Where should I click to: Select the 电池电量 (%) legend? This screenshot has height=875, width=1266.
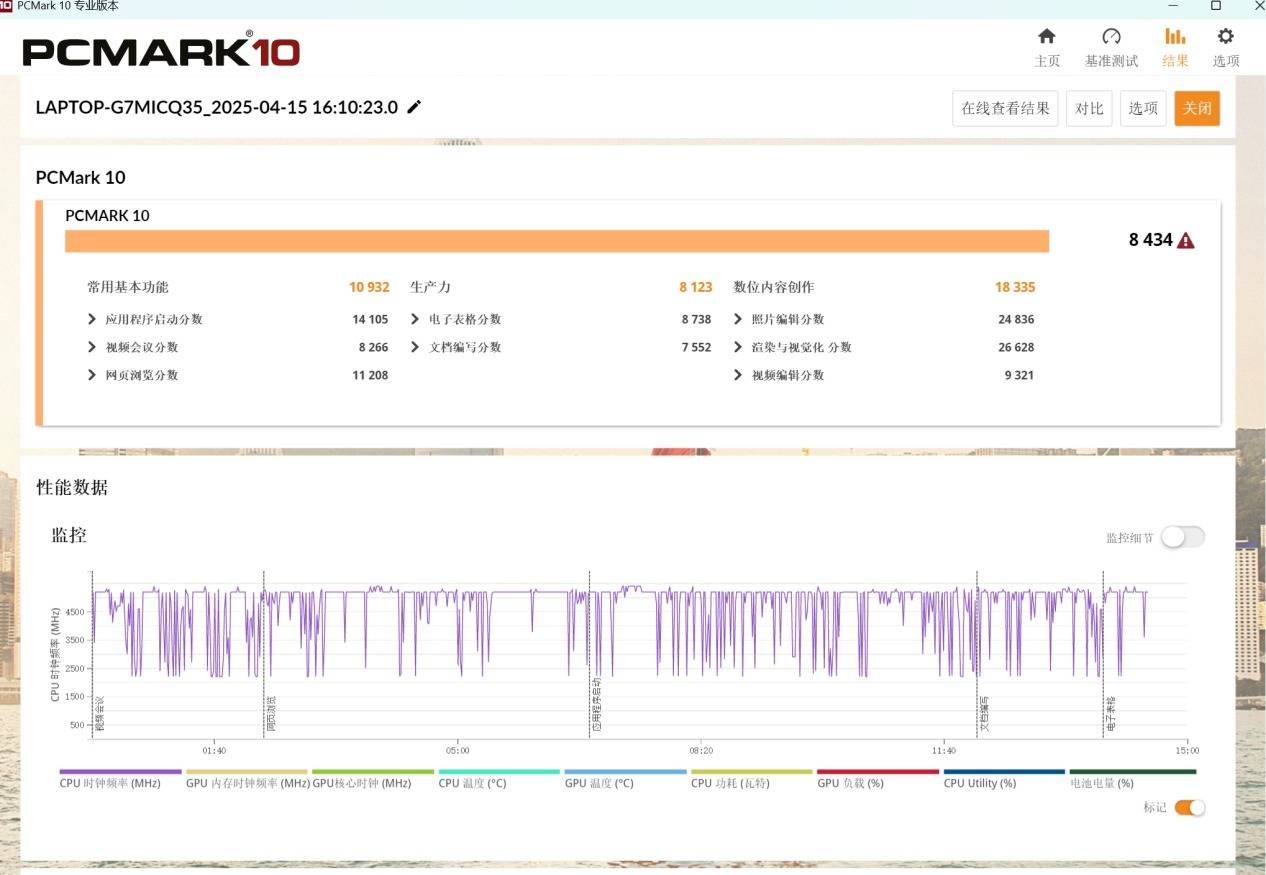(1132, 778)
